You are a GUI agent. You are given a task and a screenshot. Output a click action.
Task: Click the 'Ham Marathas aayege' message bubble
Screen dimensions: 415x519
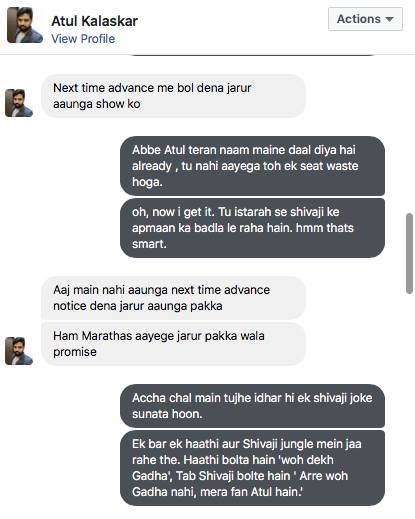173,344
